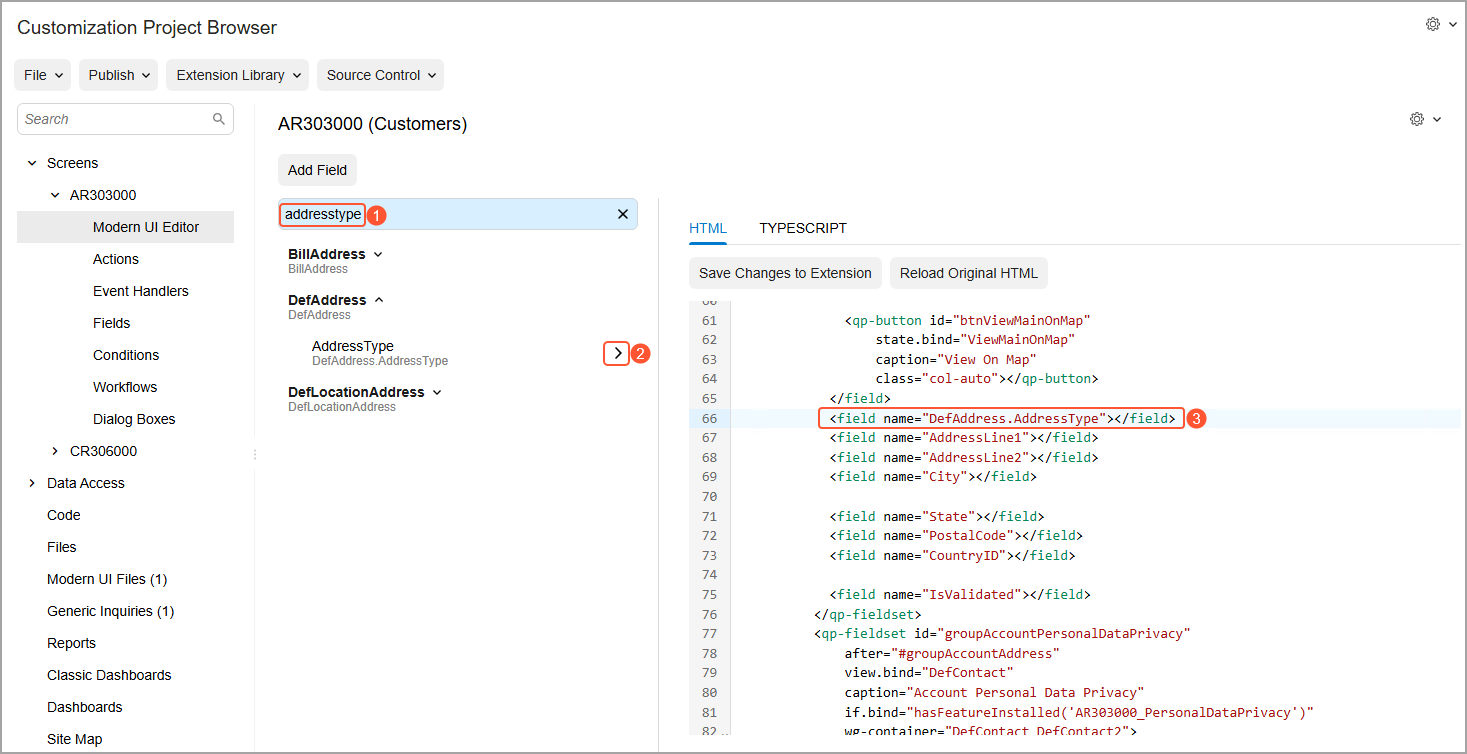Collapse the AR303000 tree node
1467x754 pixels.
click(x=55, y=195)
